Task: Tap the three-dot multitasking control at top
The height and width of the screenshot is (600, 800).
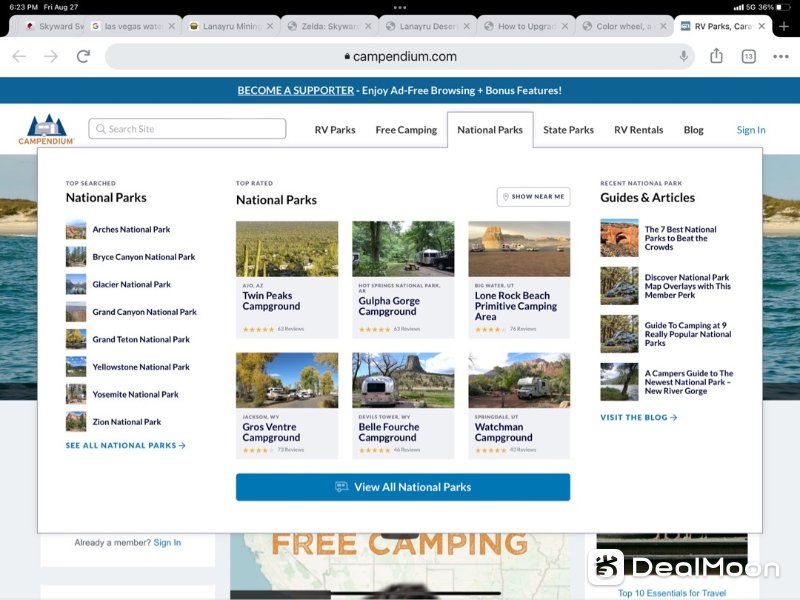Action: (x=400, y=8)
